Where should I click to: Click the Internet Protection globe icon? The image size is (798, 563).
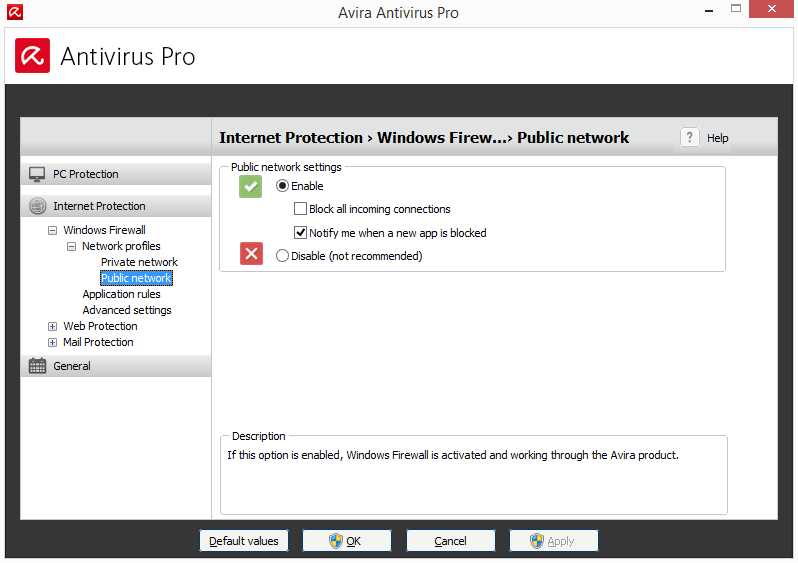point(37,206)
